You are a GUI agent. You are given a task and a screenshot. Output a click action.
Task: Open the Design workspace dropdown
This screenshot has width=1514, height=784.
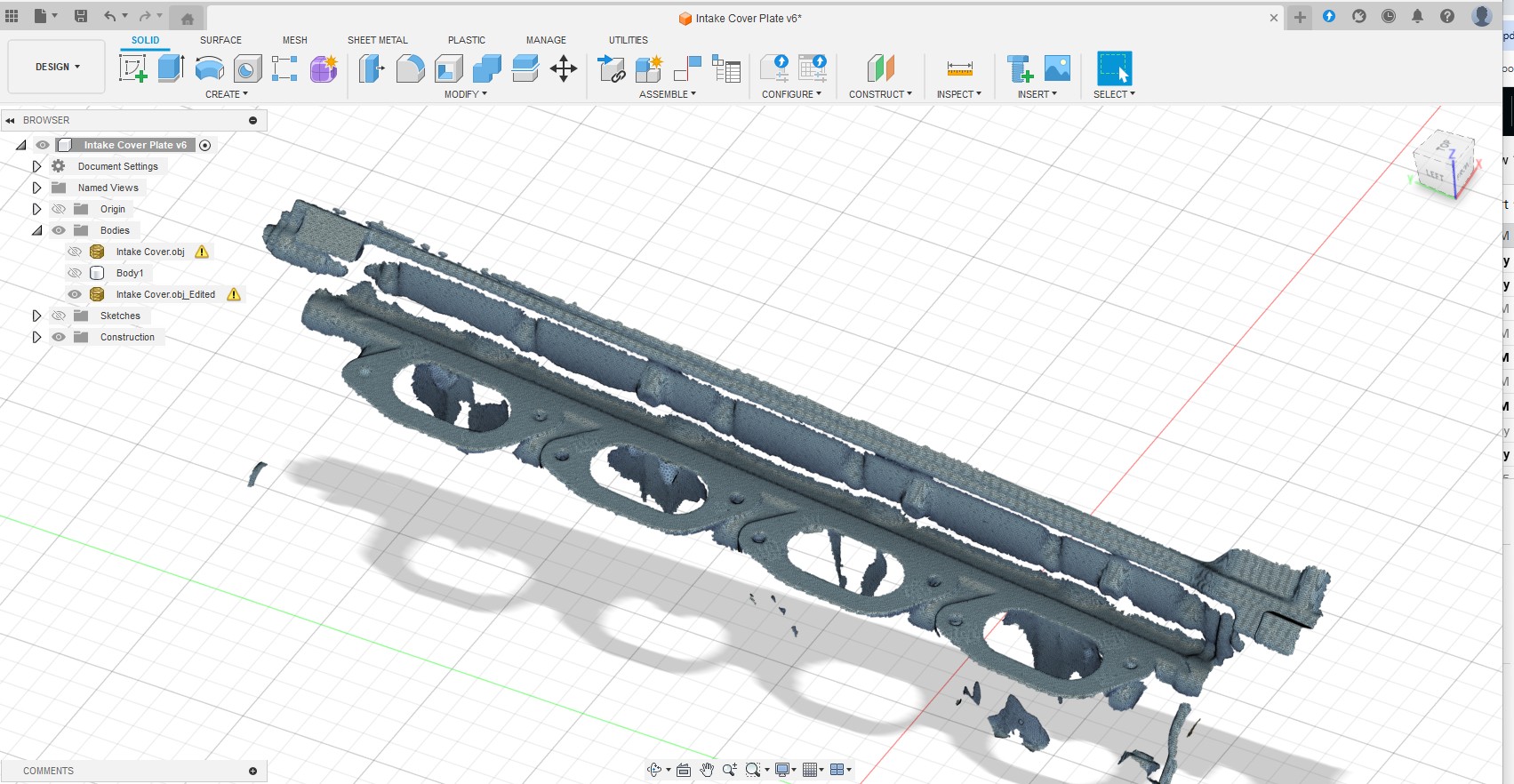(57, 67)
